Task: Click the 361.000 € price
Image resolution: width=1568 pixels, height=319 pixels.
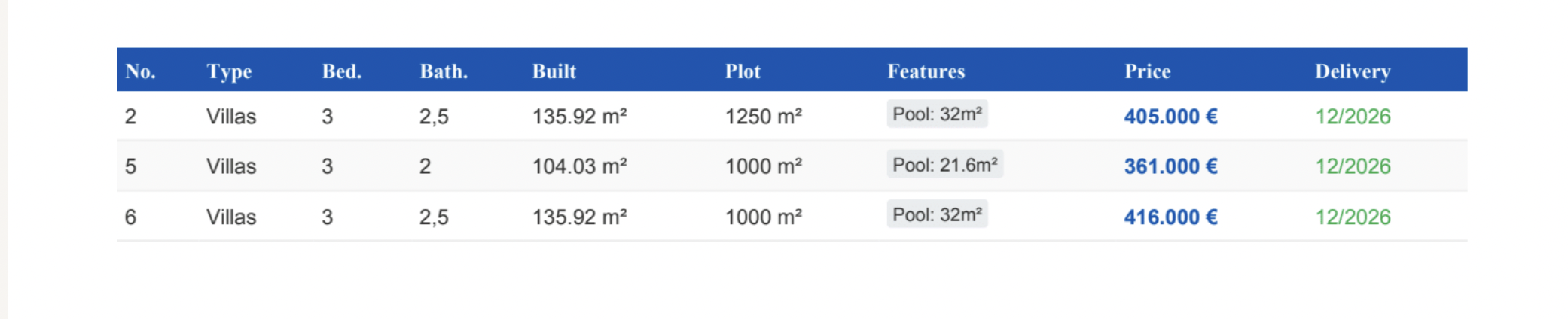Action: (x=1170, y=166)
